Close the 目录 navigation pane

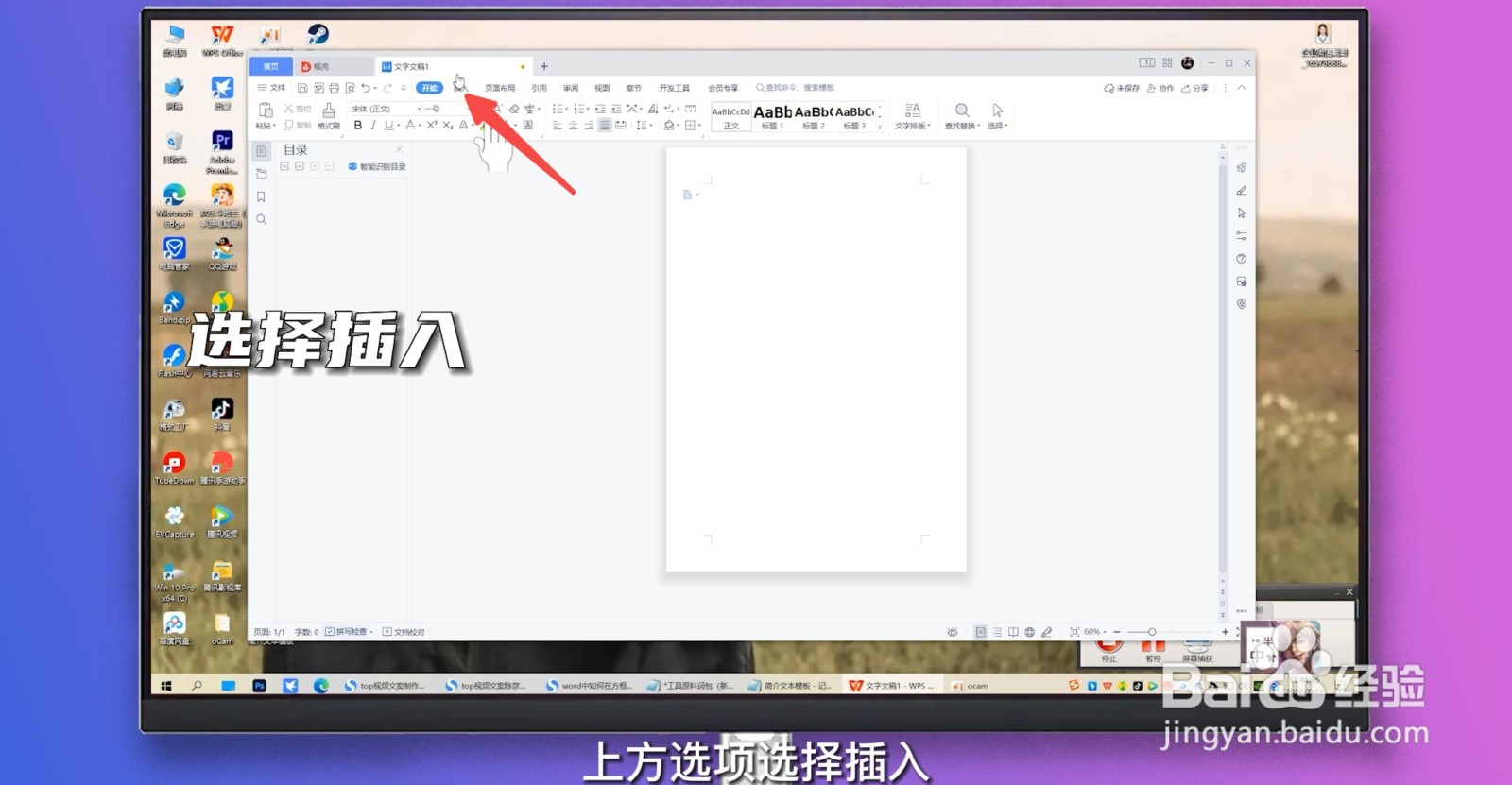coord(399,149)
